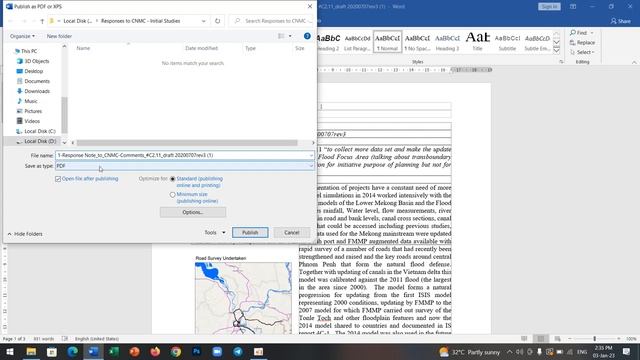Screen dimensions: 640x360
Task: Expand address bar path dropdown
Action: [203, 21]
